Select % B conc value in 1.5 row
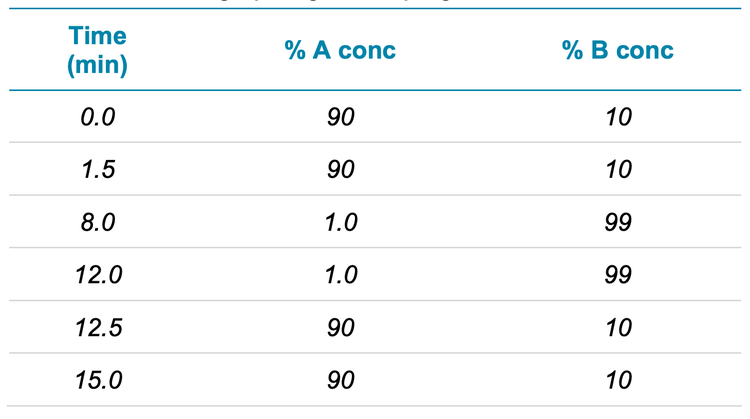 (618, 169)
